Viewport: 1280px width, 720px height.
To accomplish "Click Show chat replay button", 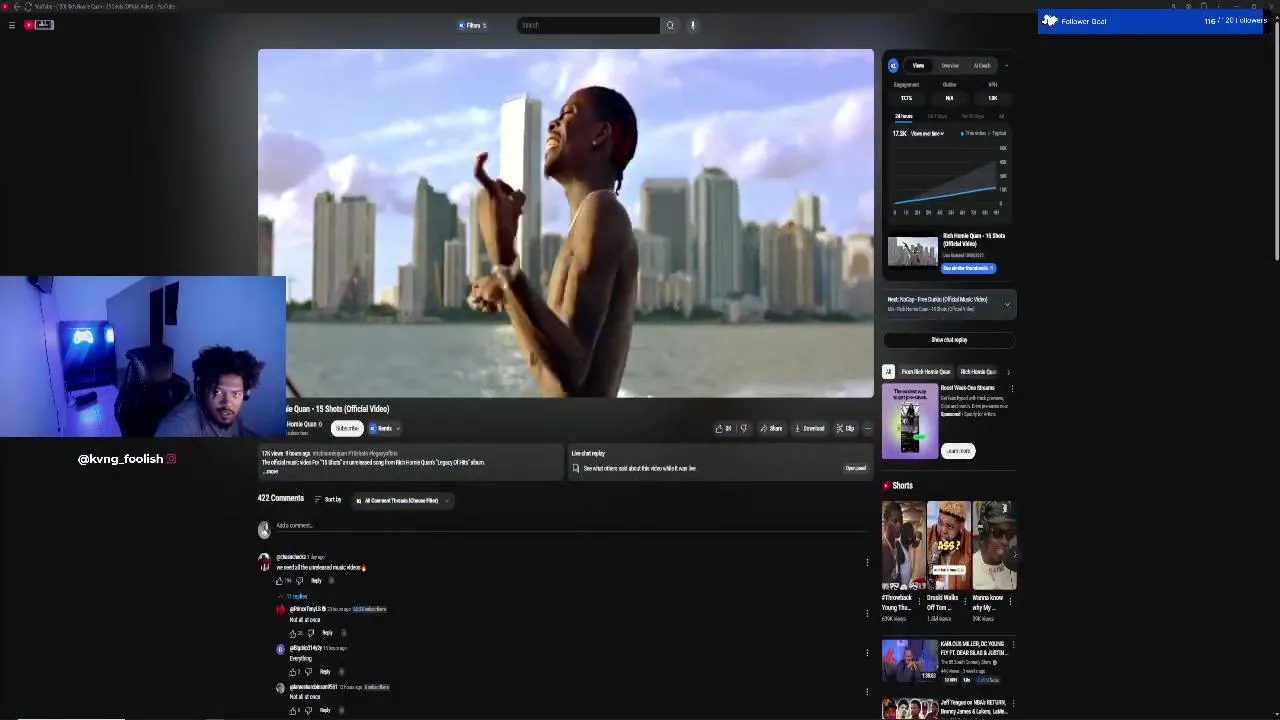I will [949, 340].
